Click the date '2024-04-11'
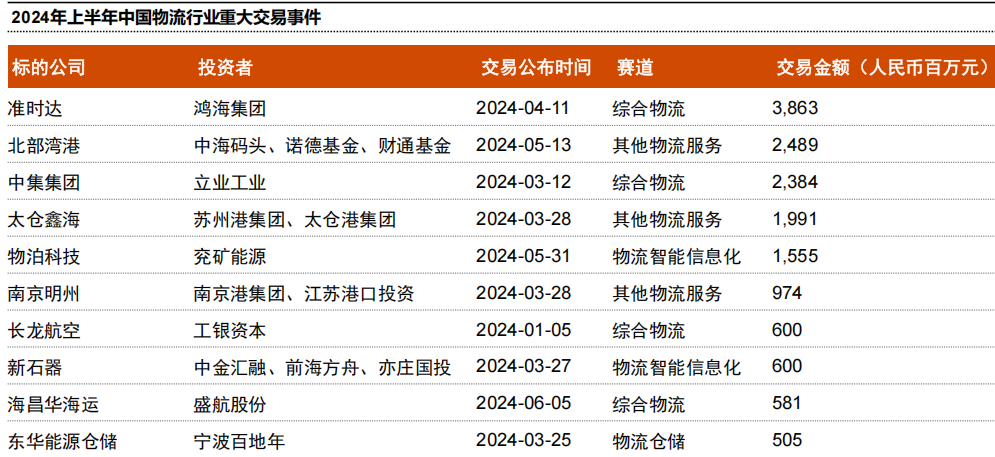This screenshot has width=995, height=457. click(524, 109)
